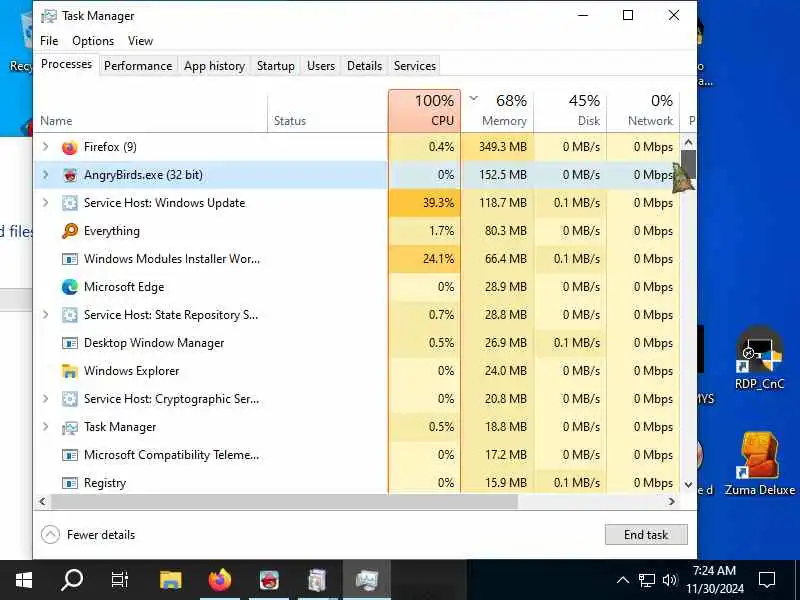The width and height of the screenshot is (800, 600).
Task: Show hidden system tray icons
Action: [622, 580]
